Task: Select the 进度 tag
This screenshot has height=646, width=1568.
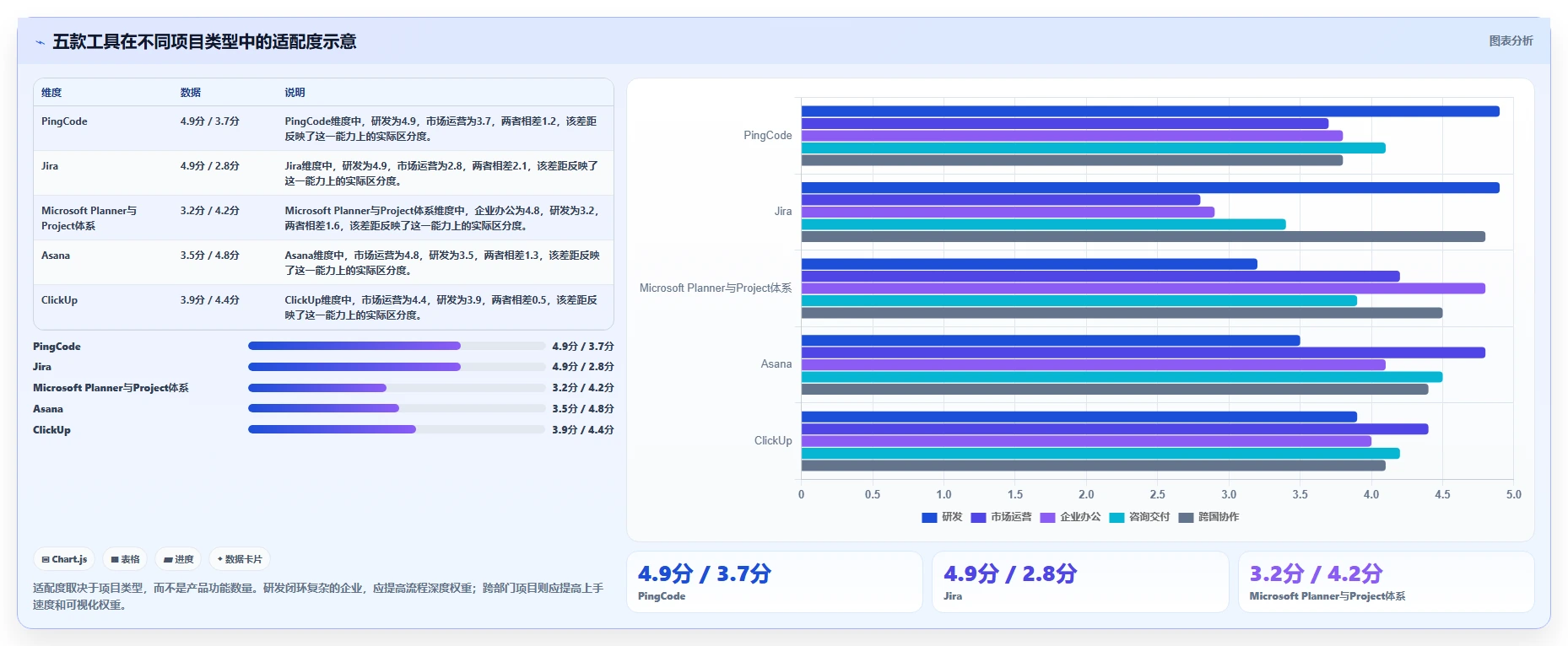Action: (178, 559)
